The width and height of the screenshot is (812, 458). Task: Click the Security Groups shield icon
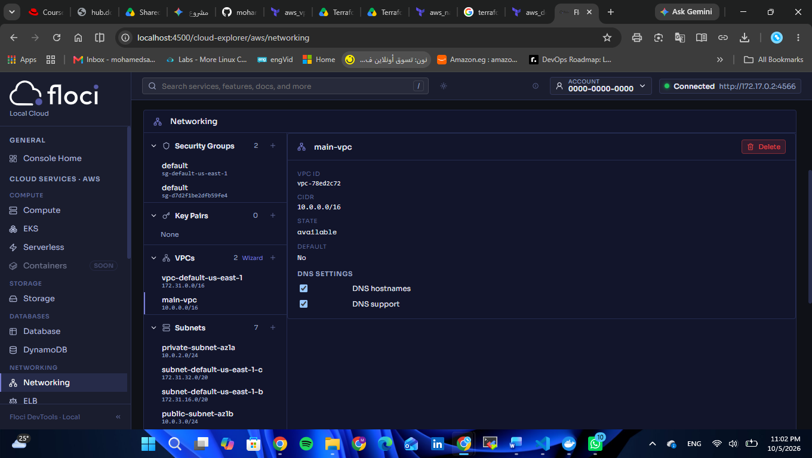tap(166, 146)
